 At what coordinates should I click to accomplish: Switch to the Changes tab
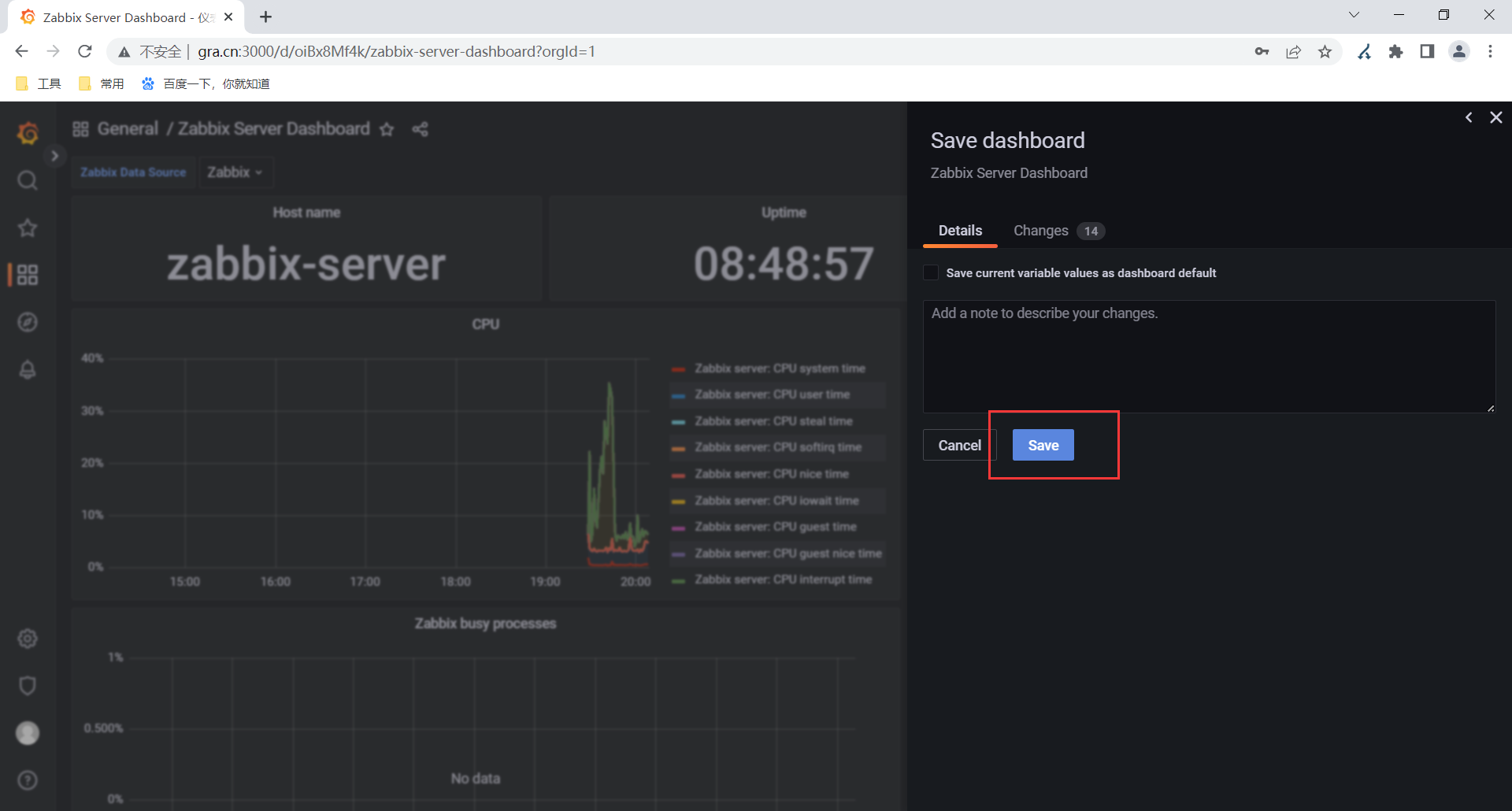pos(1058,231)
